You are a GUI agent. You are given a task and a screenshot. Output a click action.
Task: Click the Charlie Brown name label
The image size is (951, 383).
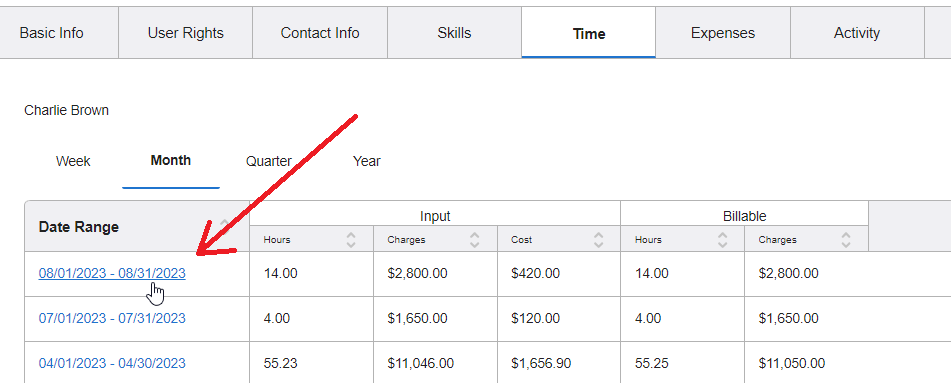point(67,110)
